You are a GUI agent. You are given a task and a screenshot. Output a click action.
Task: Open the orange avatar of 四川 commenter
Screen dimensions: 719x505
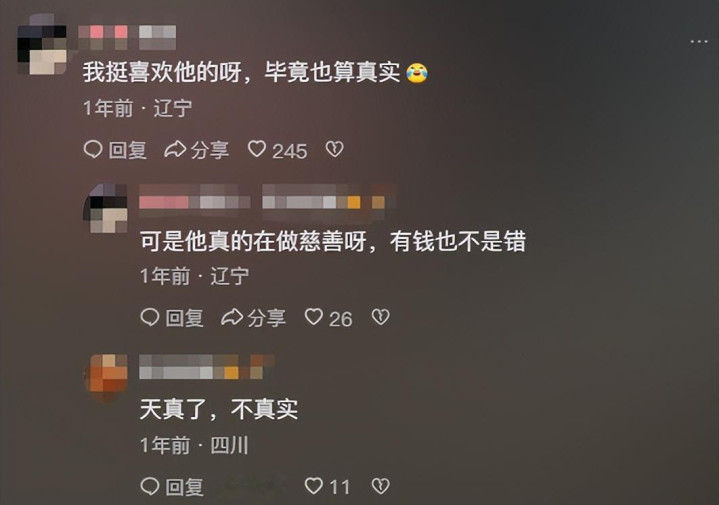click(x=105, y=376)
